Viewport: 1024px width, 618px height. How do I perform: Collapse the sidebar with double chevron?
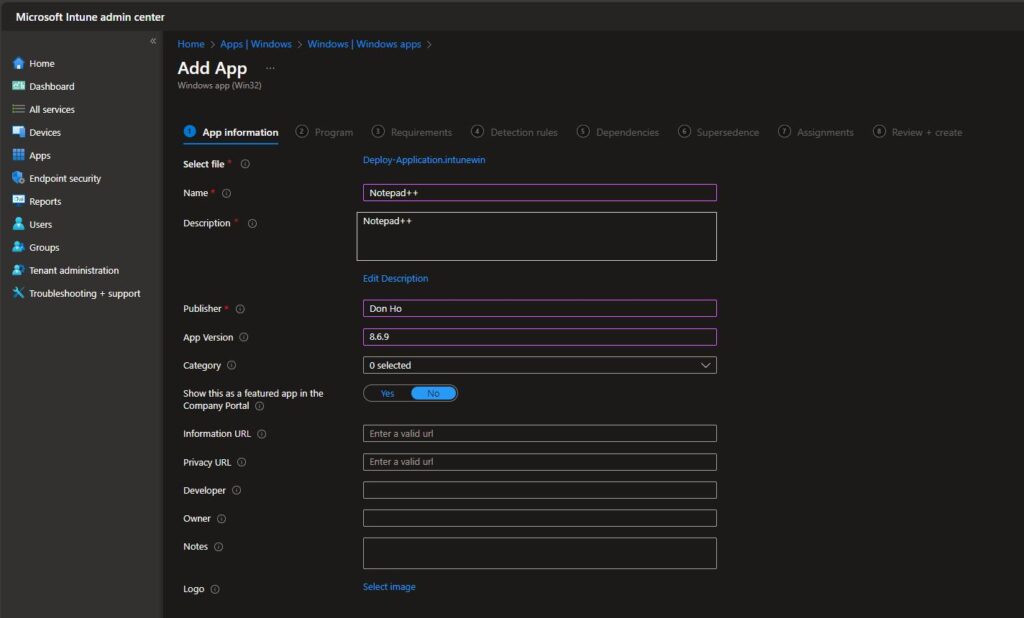tap(153, 41)
